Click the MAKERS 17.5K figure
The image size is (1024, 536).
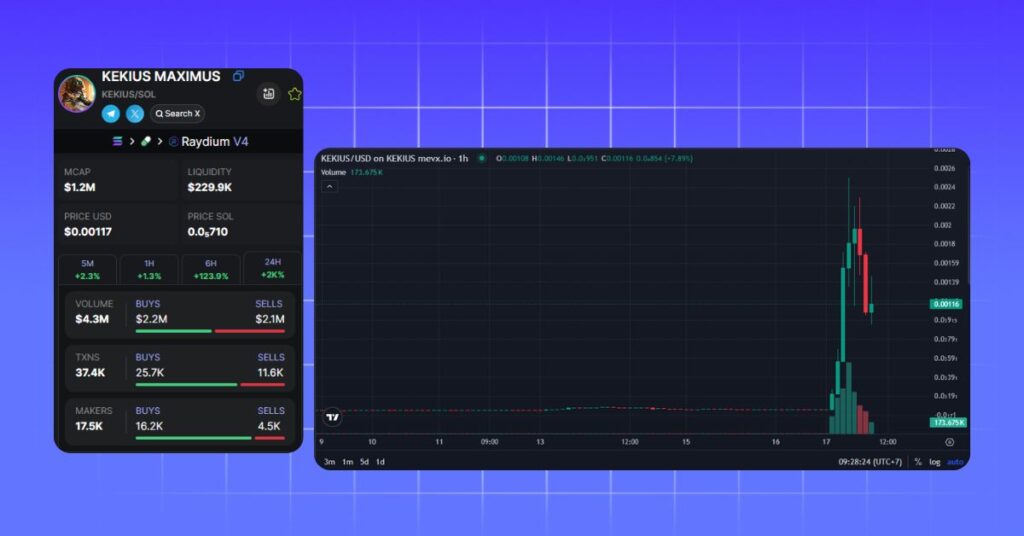pyautogui.click(x=89, y=426)
